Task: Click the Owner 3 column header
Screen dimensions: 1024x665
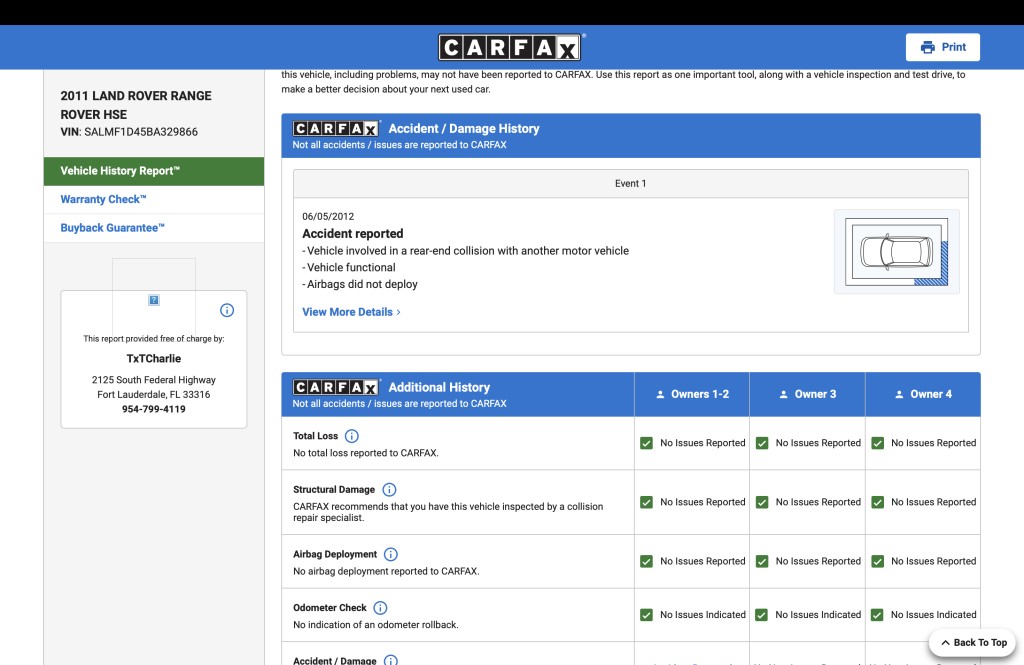Action: pos(808,394)
